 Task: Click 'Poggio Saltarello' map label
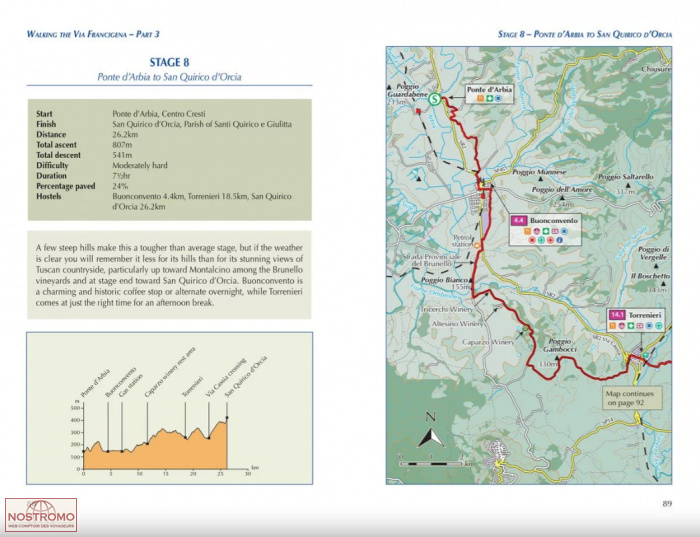[x=625, y=177]
